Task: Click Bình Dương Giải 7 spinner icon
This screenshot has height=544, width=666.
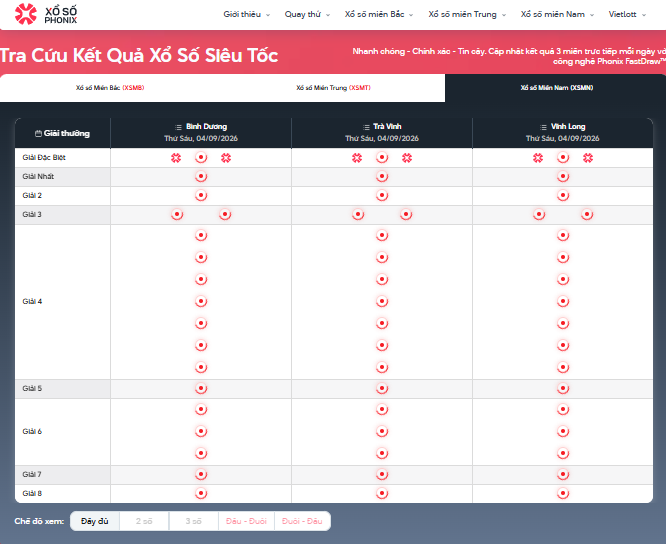Action: 201,474
